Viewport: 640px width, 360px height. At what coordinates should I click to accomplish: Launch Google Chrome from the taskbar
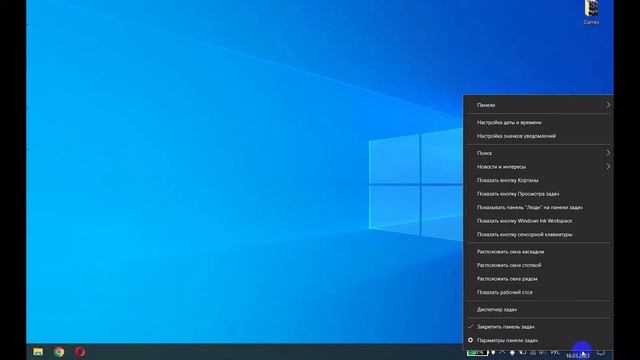(x=59, y=352)
